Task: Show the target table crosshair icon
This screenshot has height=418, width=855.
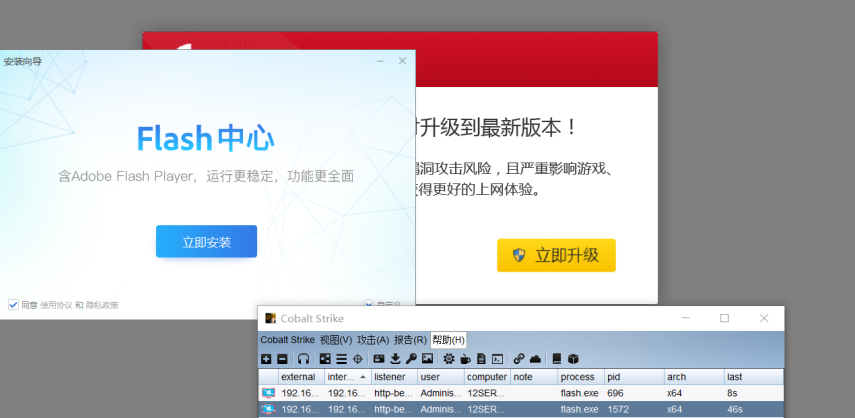Action: 358,359
